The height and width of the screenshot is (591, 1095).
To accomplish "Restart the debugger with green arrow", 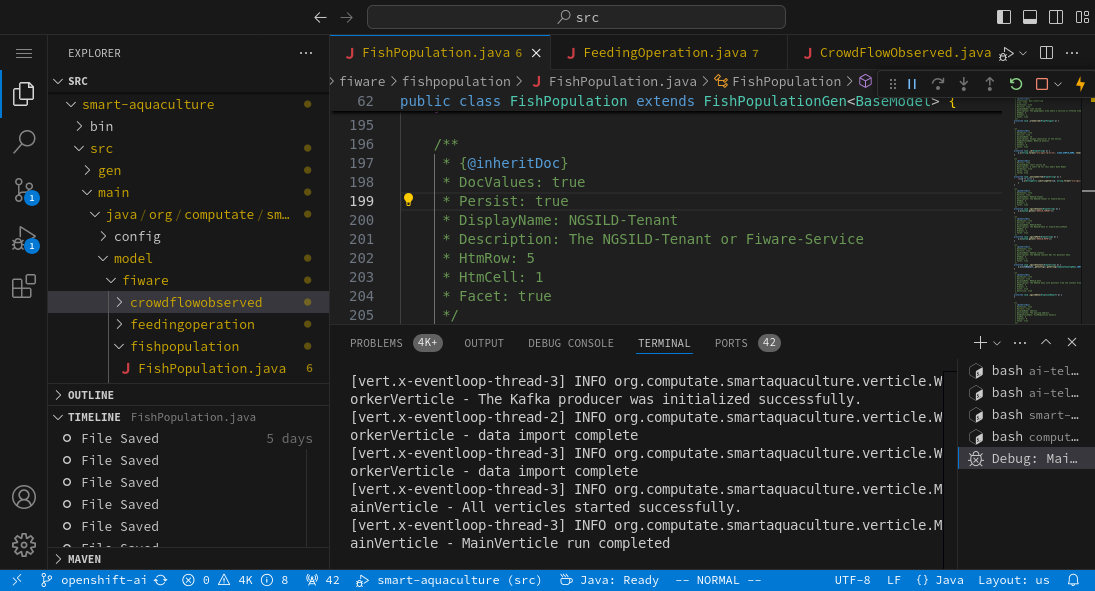I will (1015, 84).
